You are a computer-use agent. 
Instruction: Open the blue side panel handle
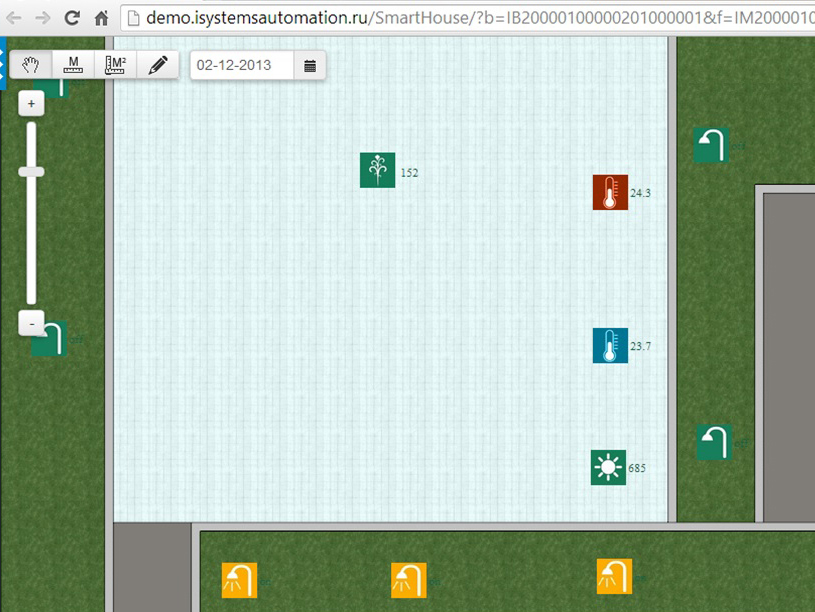[x=3, y=63]
